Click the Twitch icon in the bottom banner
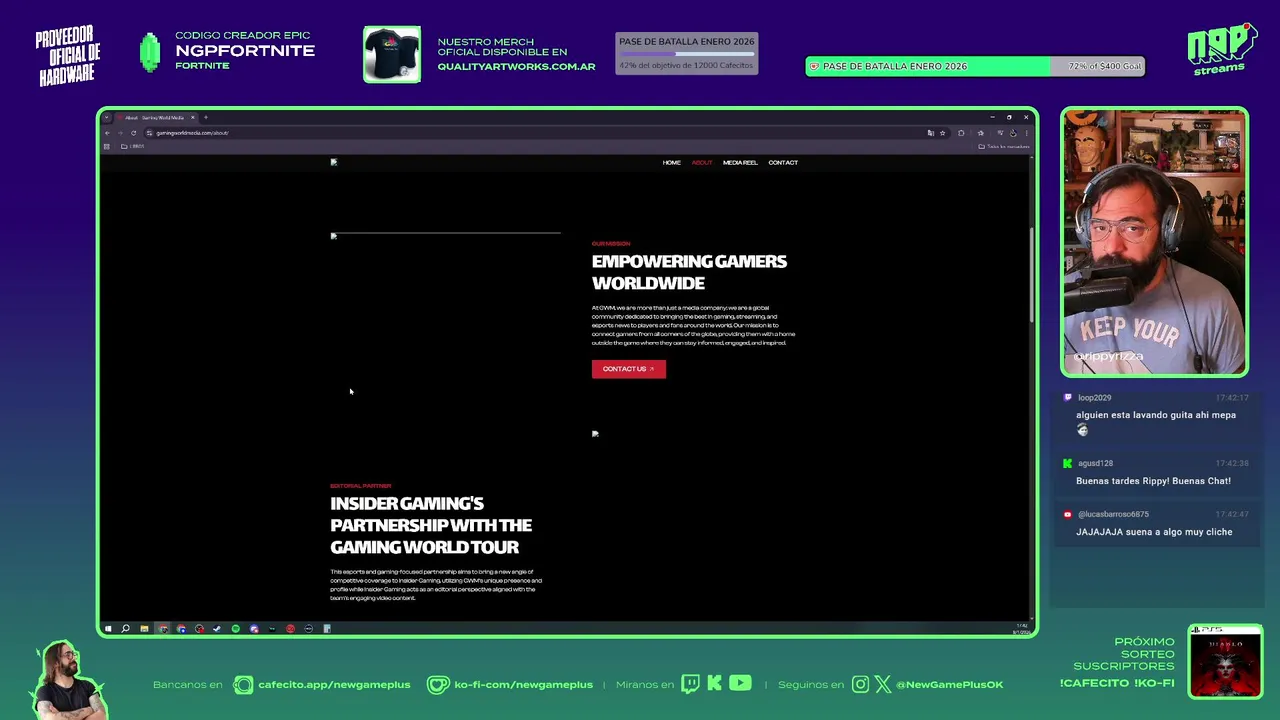1280x720 pixels. [x=691, y=684]
